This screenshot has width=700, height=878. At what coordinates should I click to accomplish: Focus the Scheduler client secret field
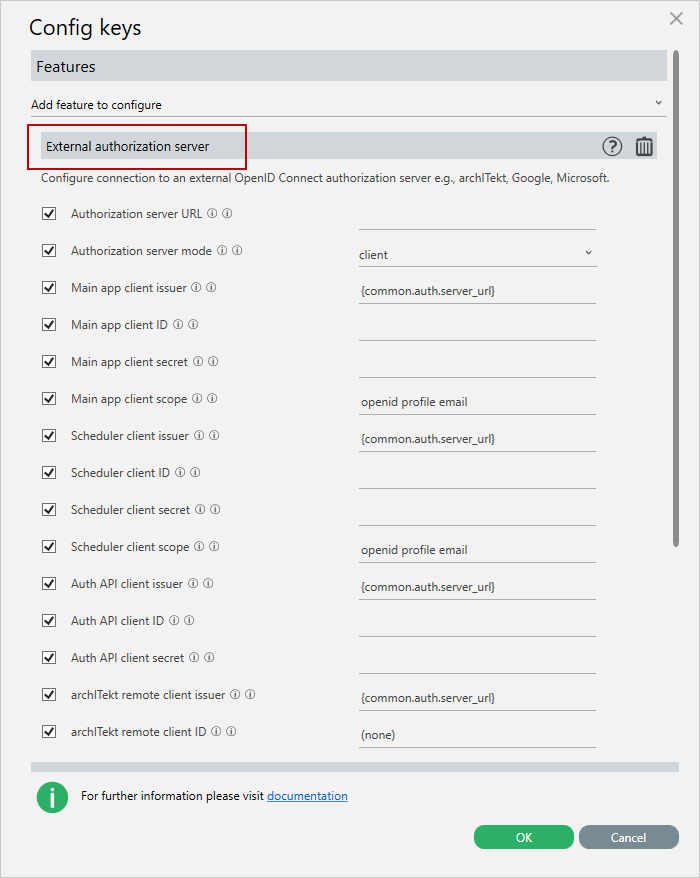(x=477, y=513)
